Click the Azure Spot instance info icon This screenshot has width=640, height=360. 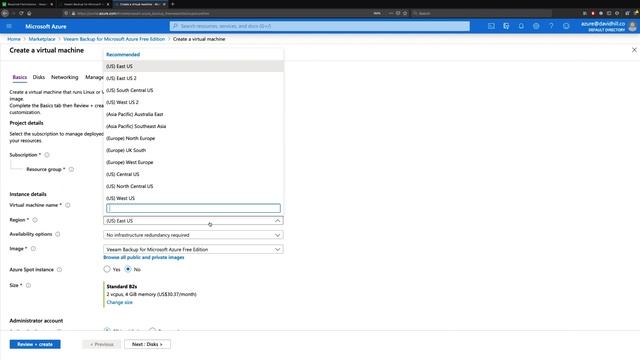tap(59, 269)
